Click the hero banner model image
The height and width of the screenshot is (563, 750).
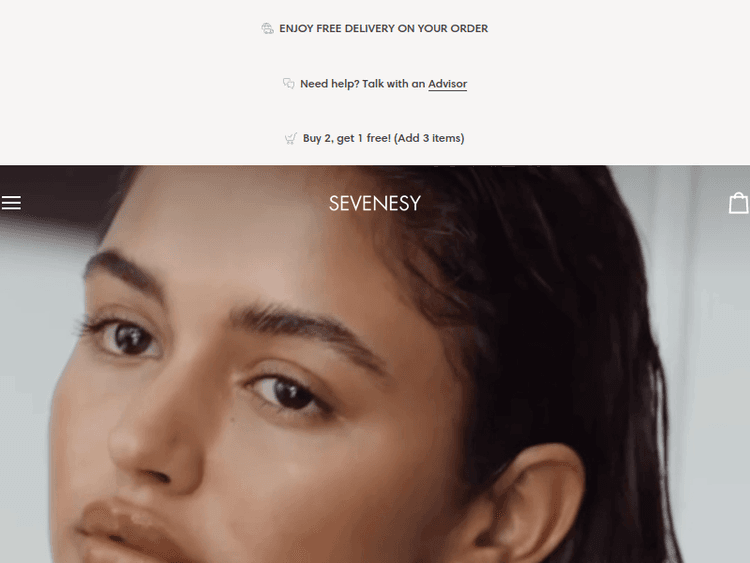tap(375, 364)
